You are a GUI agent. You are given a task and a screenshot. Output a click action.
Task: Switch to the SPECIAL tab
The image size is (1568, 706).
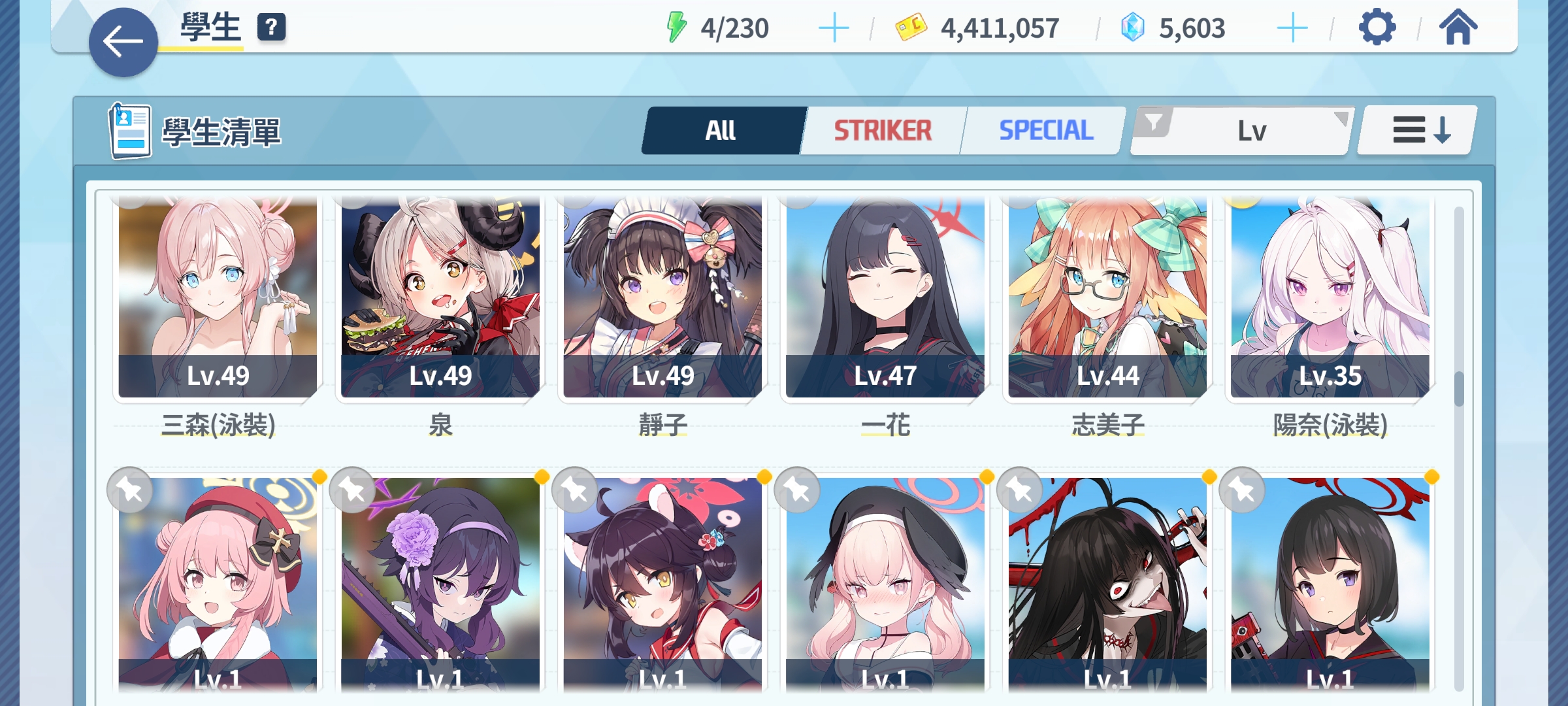(1045, 131)
